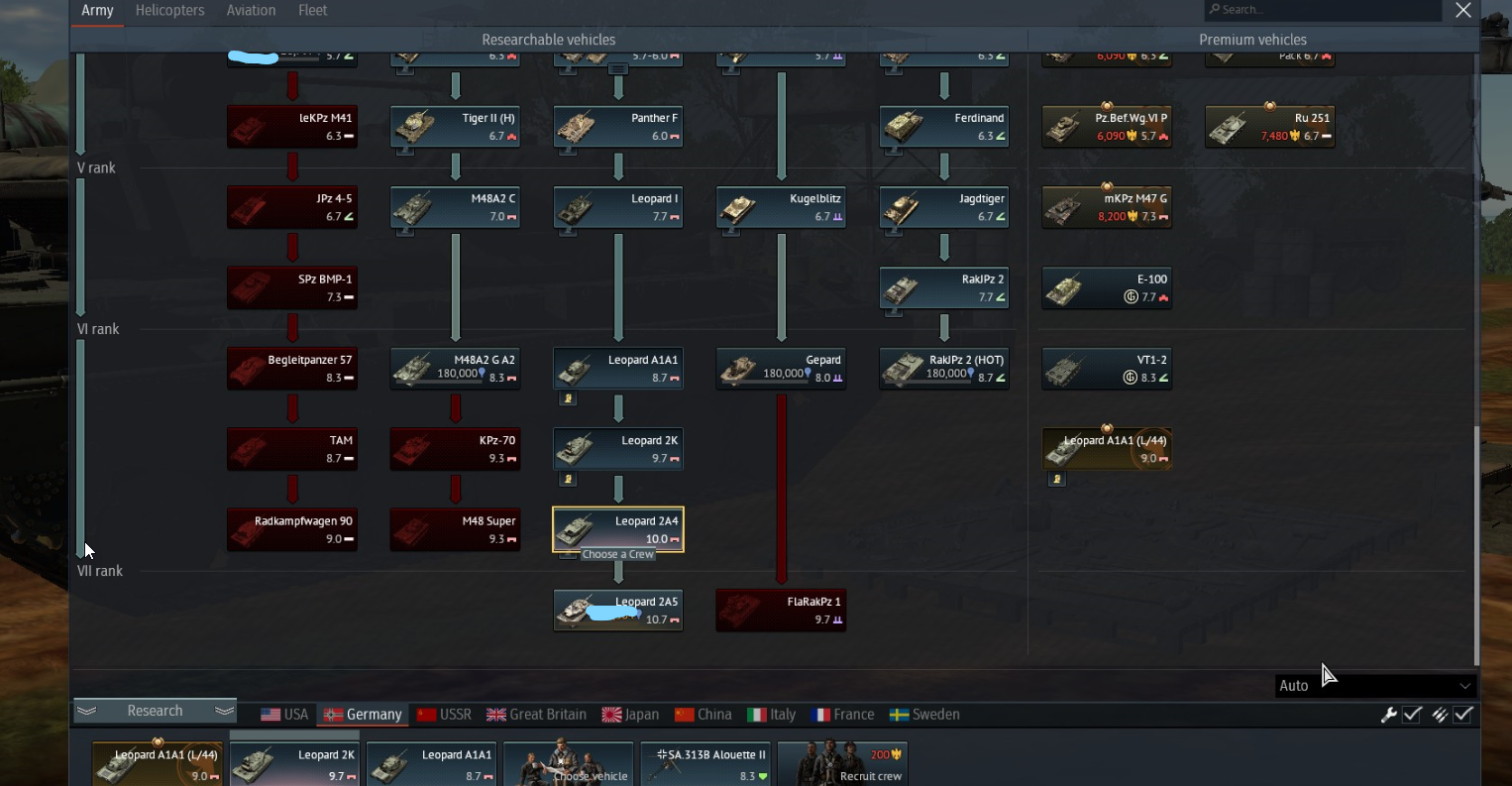Click the Kugelblitz vehicle icon
The height and width of the screenshot is (786, 1512).
pyautogui.click(x=781, y=208)
